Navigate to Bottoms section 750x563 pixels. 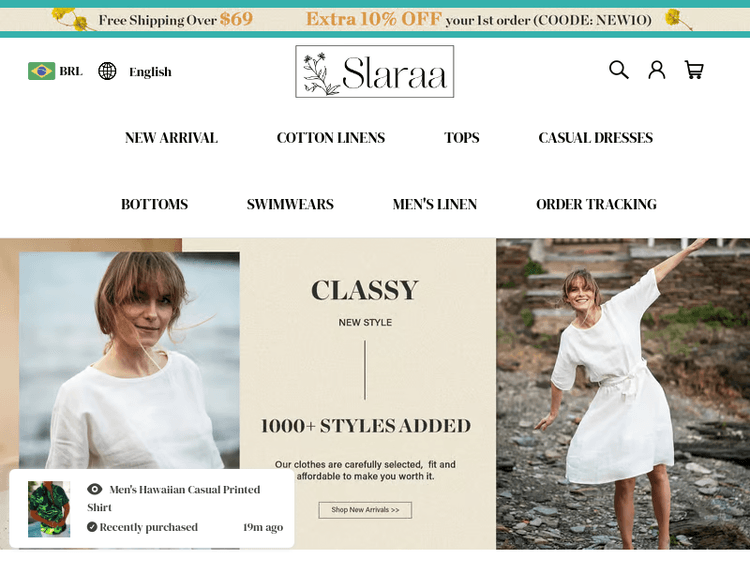point(154,204)
